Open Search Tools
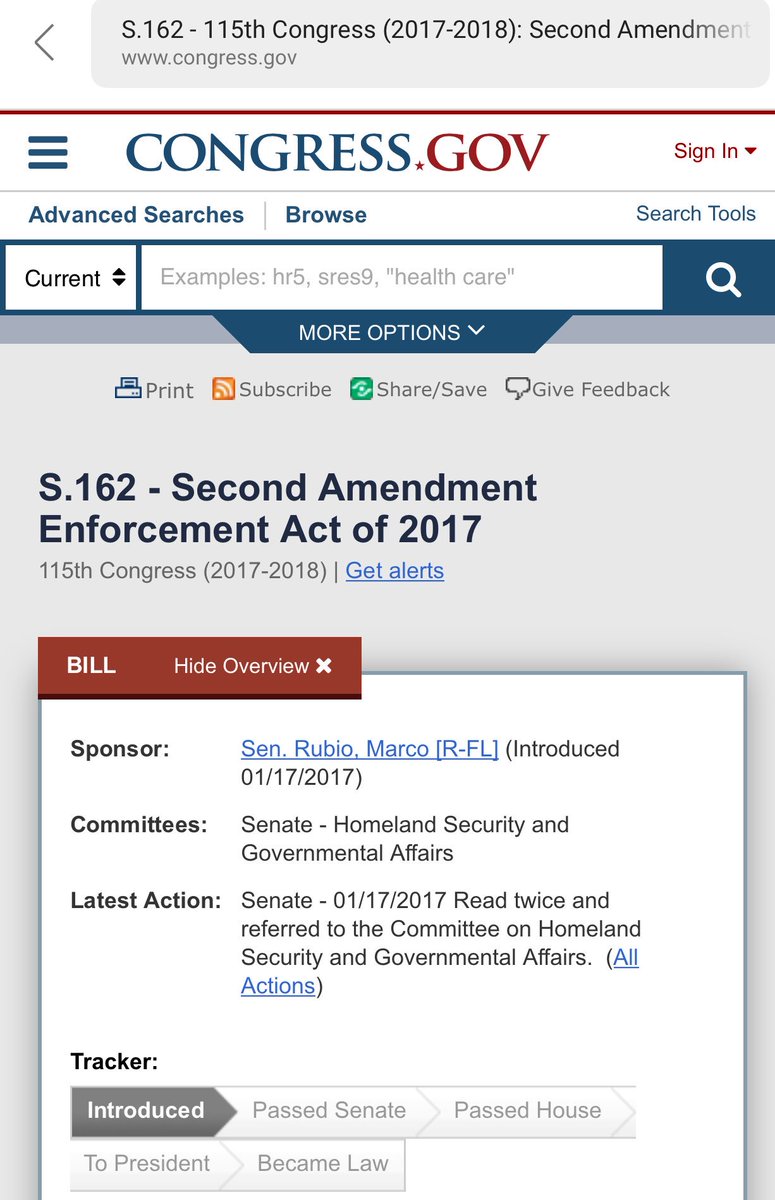This screenshot has width=775, height=1200. tap(696, 213)
